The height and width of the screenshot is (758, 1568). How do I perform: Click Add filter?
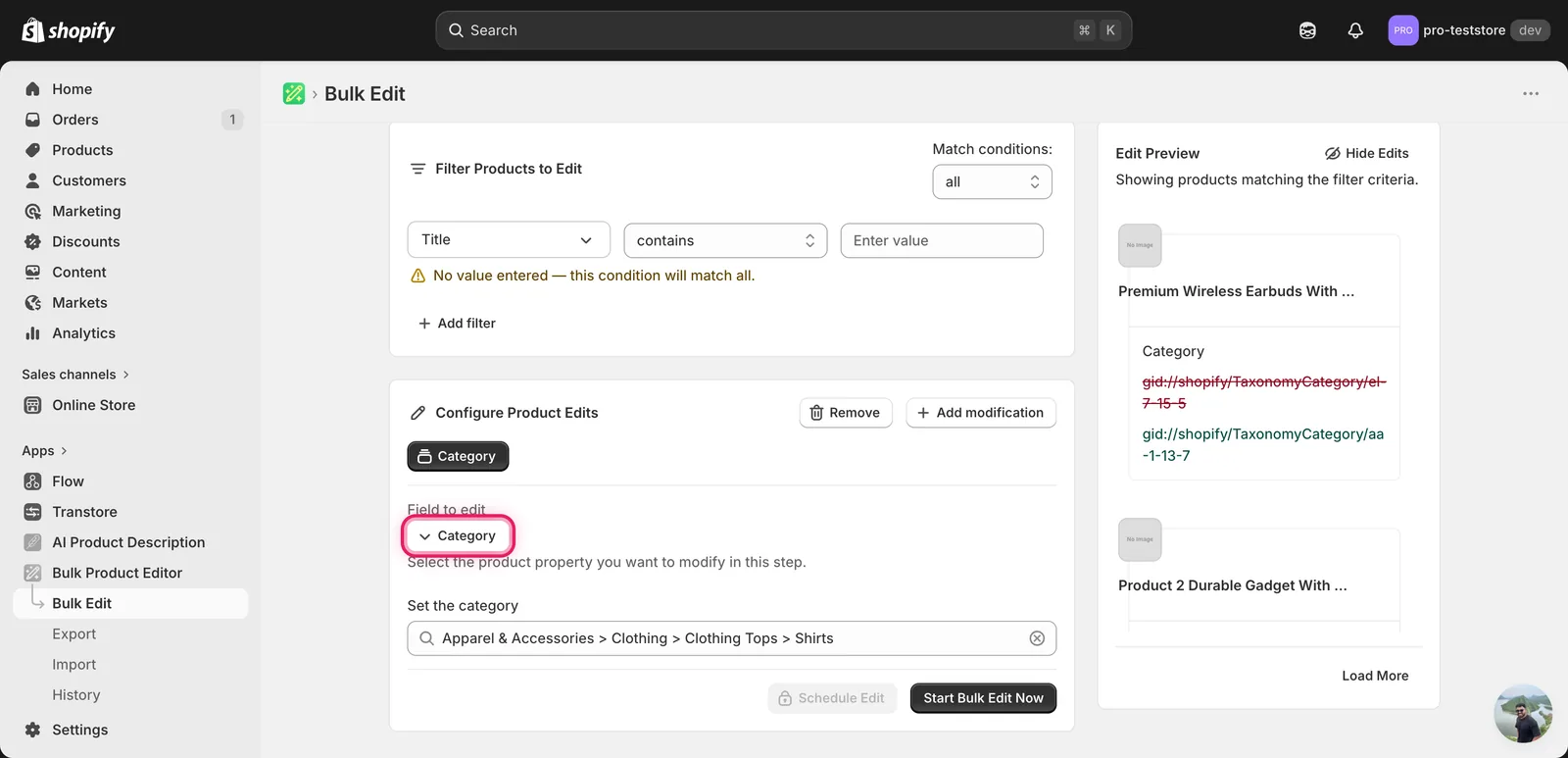click(x=457, y=324)
